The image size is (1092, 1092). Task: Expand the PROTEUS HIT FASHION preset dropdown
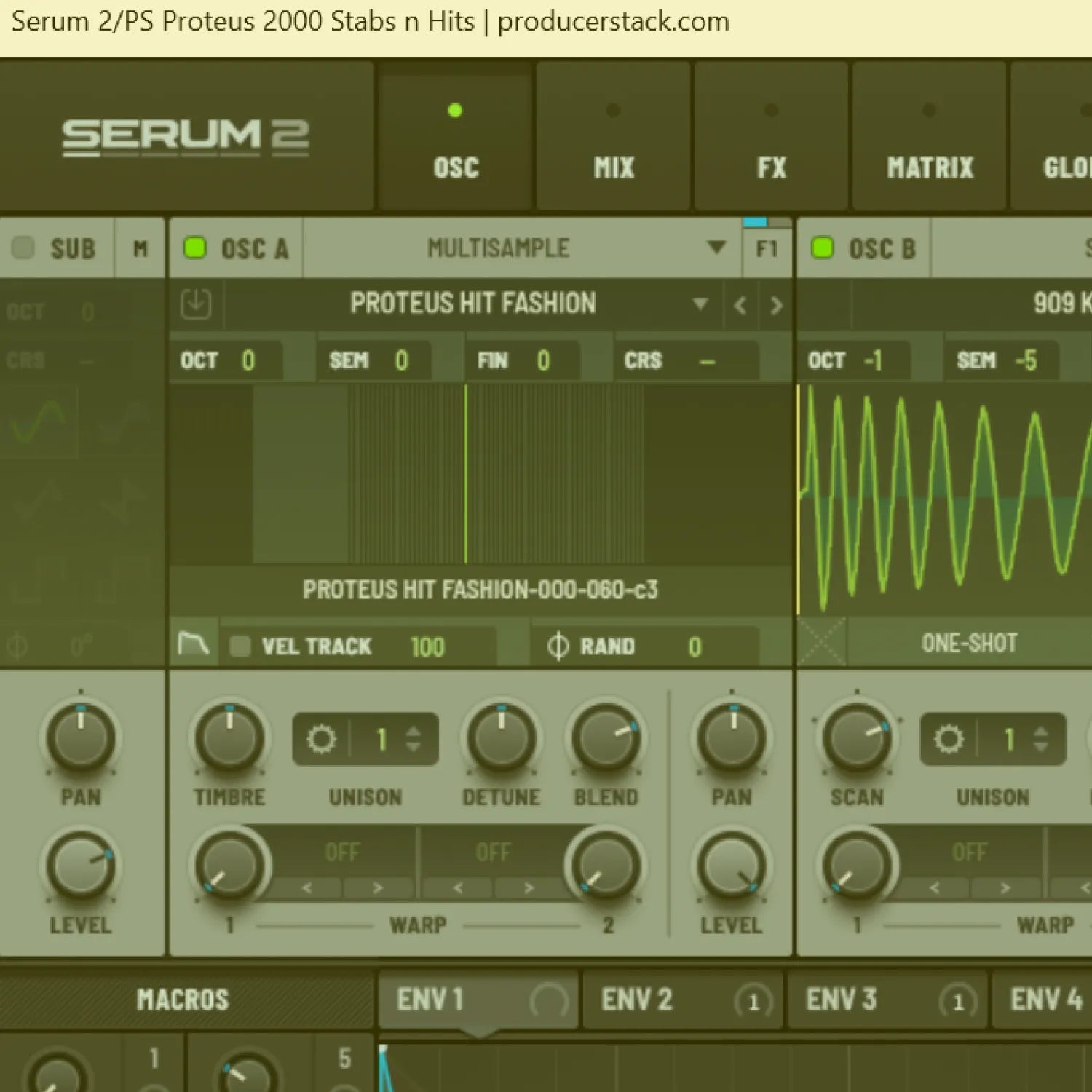700,304
